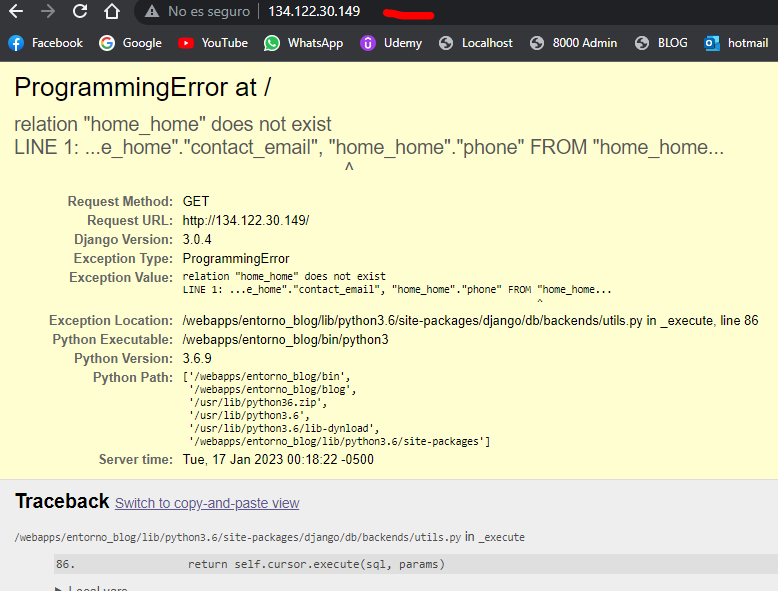Launch the Localhost bookmark
778x591 pixels.
click(x=475, y=43)
